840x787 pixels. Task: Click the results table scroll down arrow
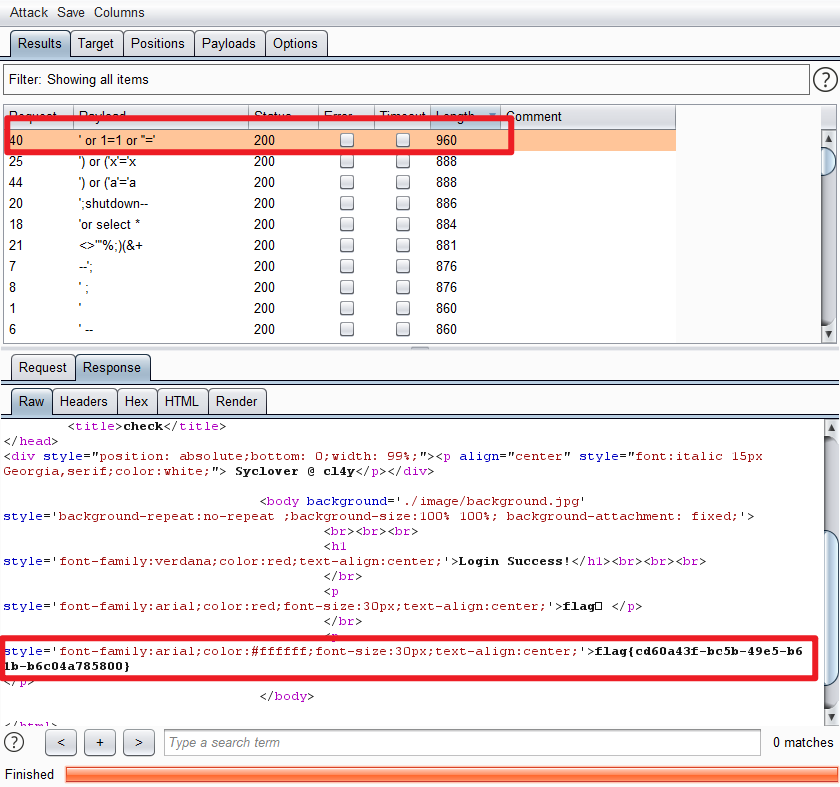point(828,334)
